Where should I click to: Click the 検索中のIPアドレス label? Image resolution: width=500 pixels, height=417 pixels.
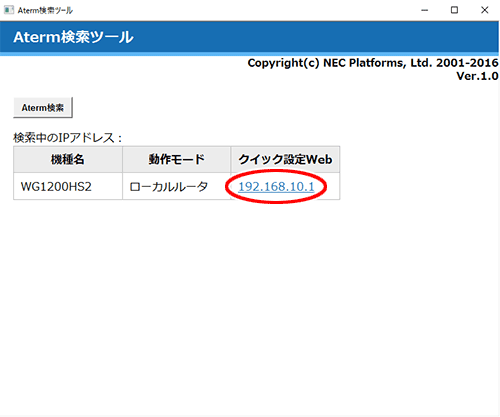(68, 138)
